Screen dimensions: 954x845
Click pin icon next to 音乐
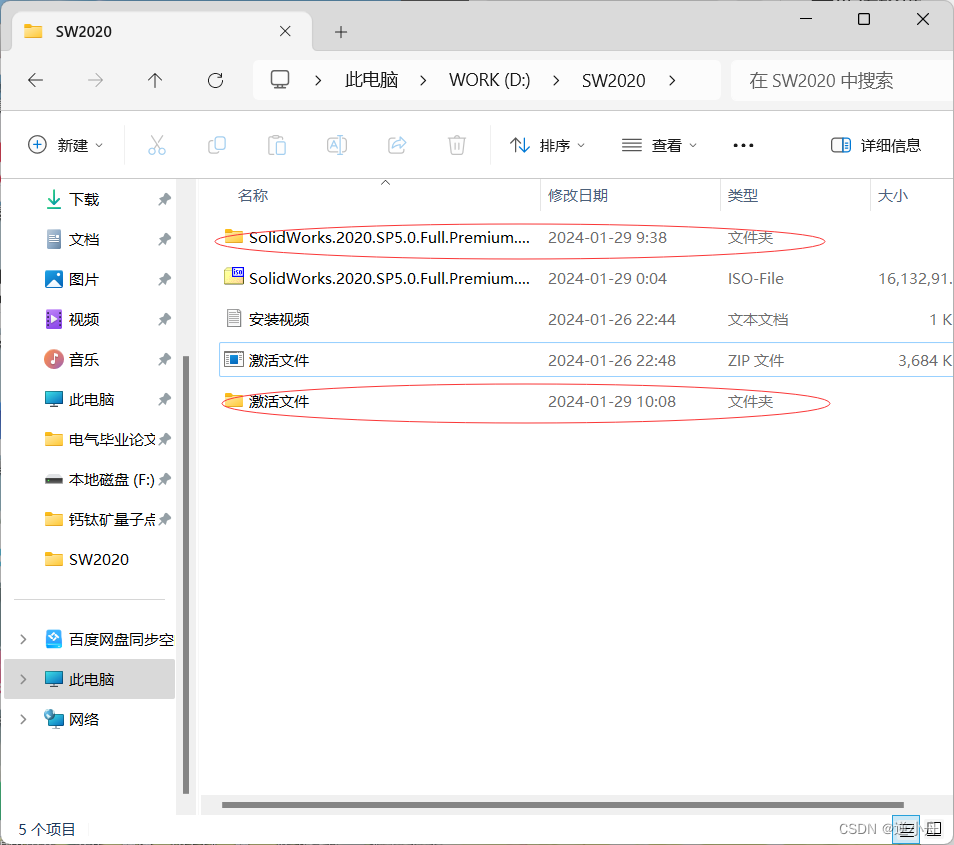[164, 360]
